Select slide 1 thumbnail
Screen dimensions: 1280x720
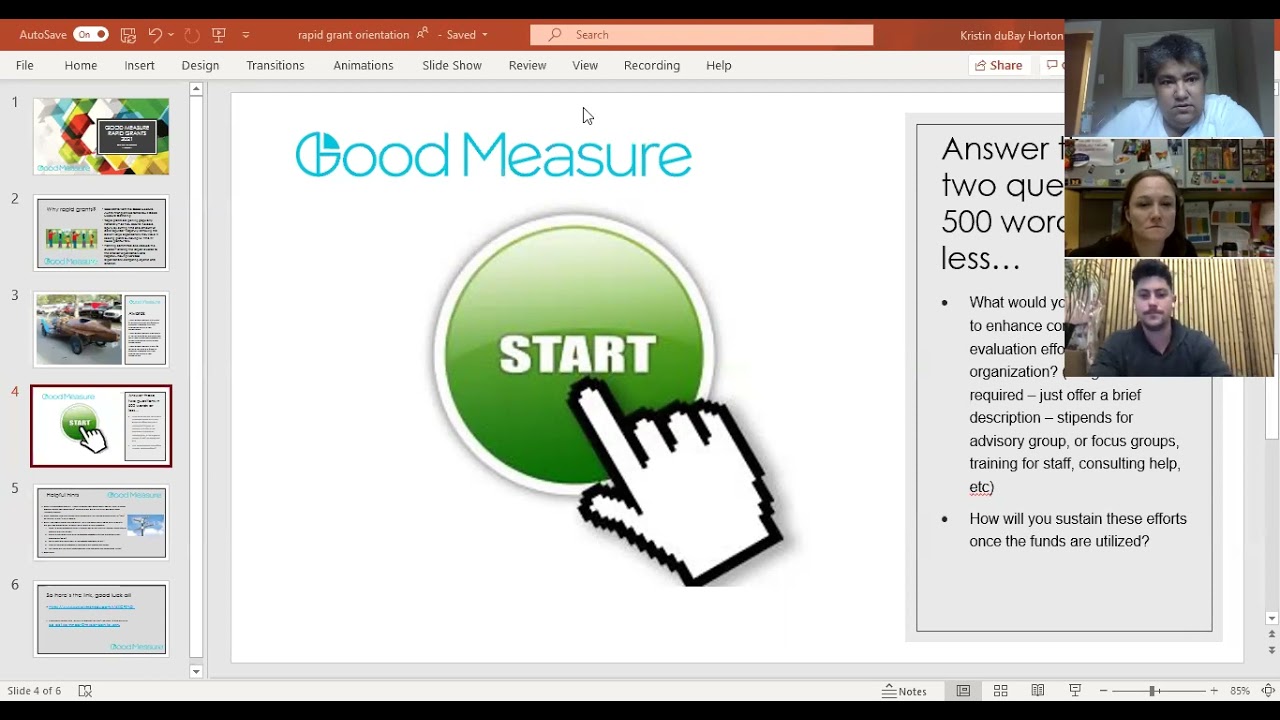(x=101, y=136)
